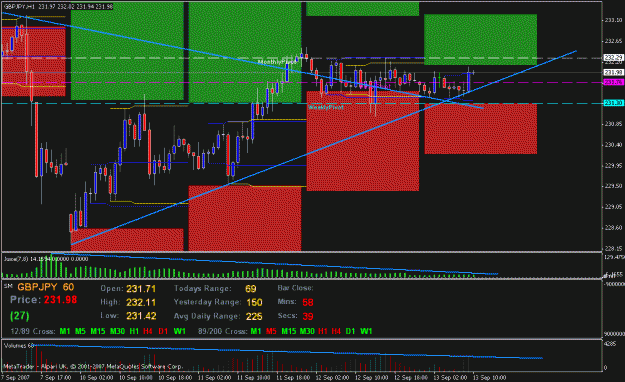Click the 11 Sep 10:00 time axis label
Viewport: 625px width, 382px height.
(x=254, y=377)
